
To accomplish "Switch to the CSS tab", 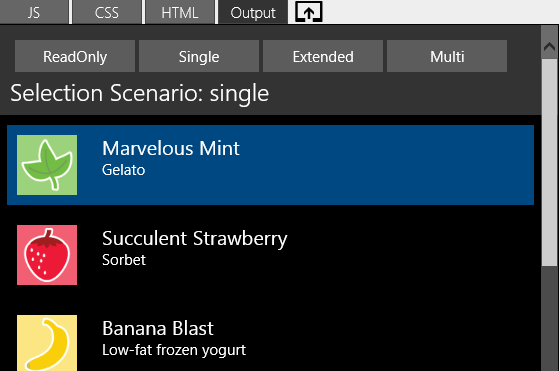I will point(107,12).
